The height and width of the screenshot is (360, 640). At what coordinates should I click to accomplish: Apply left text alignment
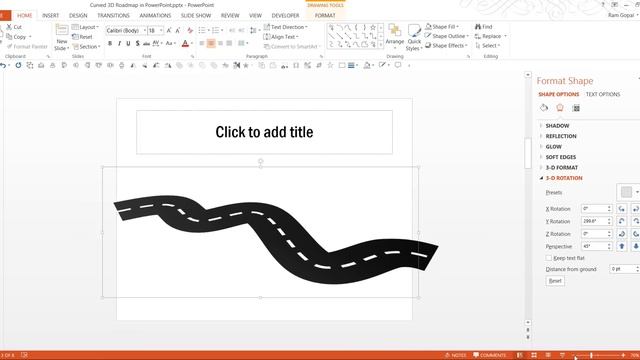pos(202,43)
